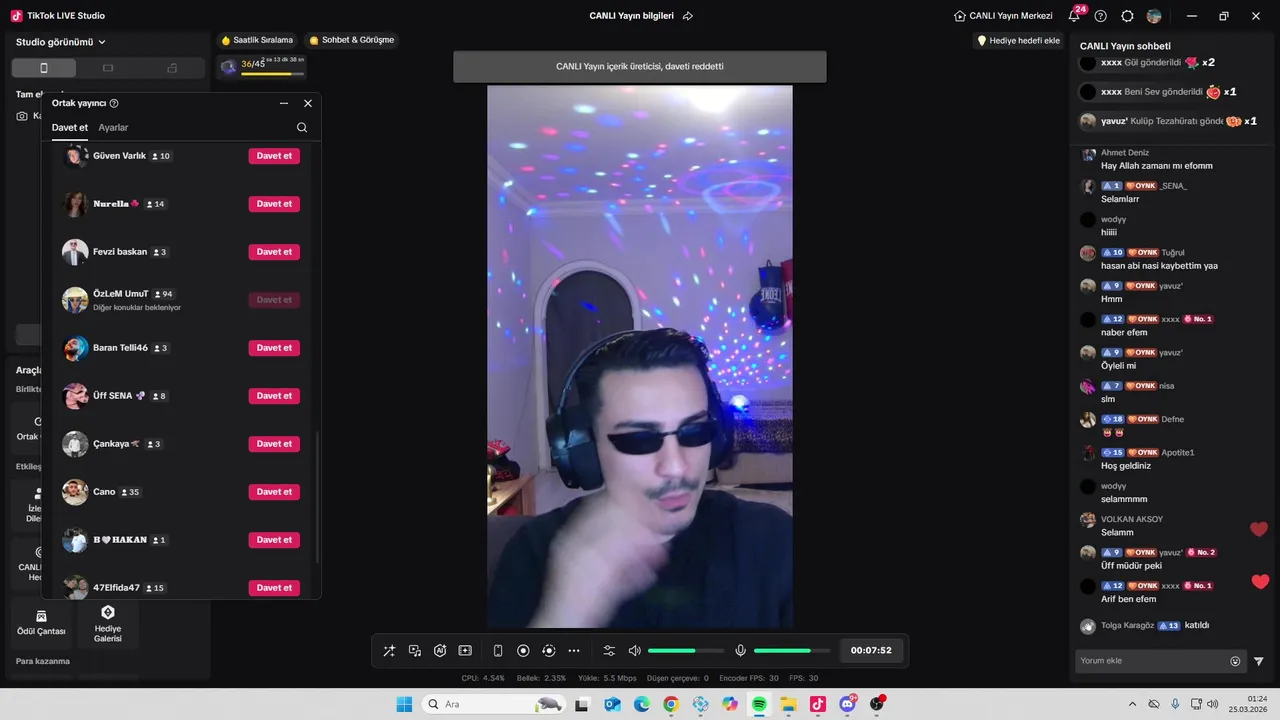Screen dimensions: 1280x720
Task: Open the help question mark icon in title bar
Action: tap(1101, 16)
